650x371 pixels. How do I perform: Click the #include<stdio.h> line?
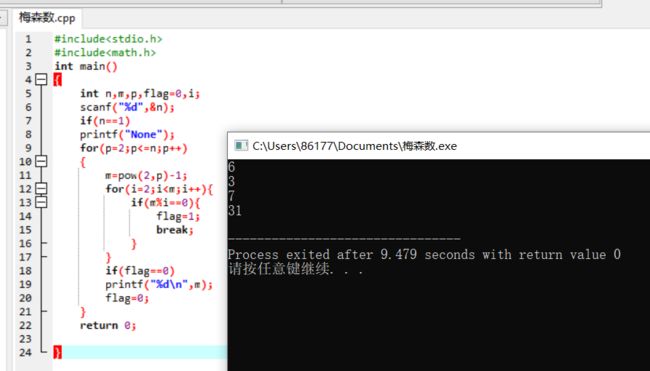108,39
